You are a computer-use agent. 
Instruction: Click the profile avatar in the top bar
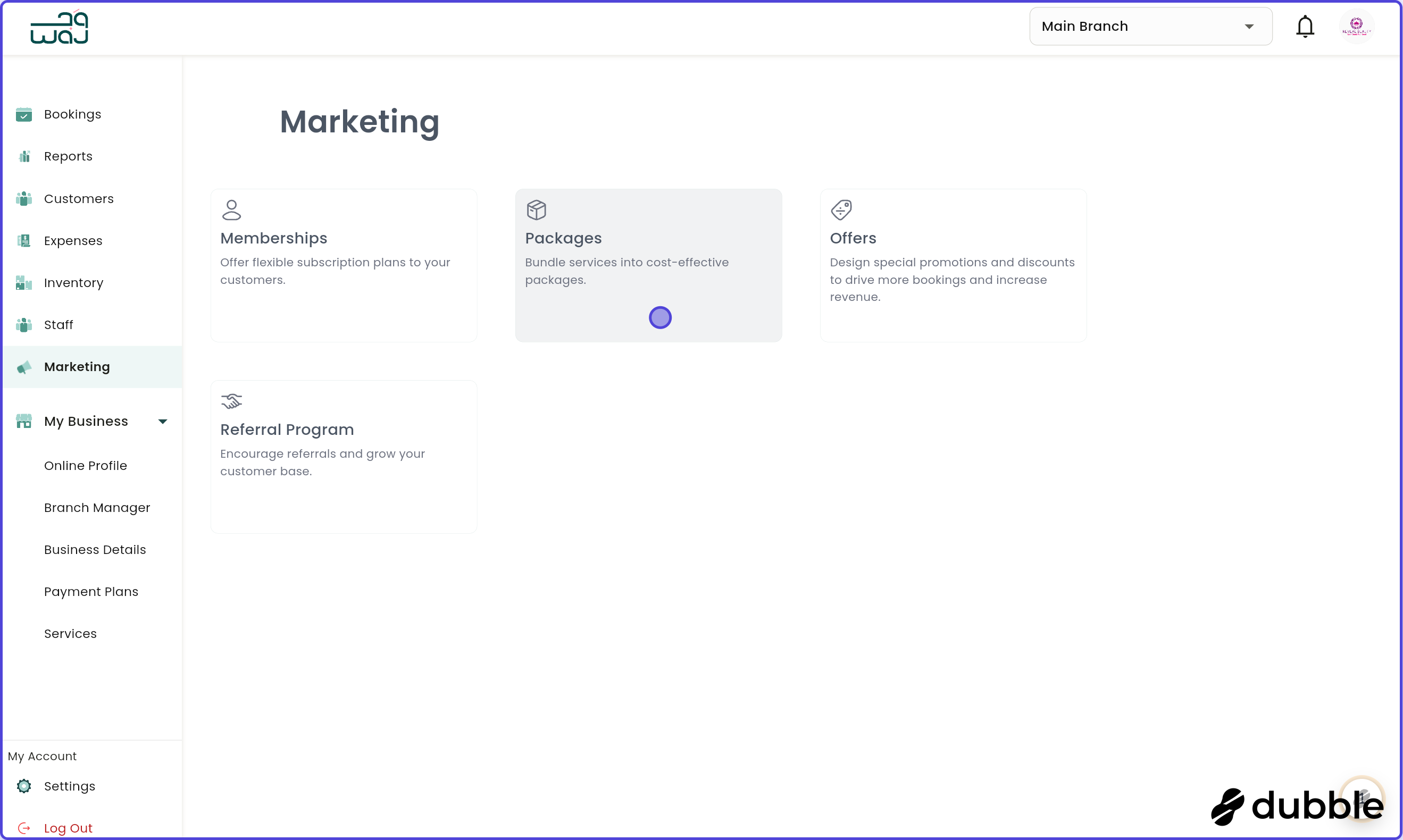pyautogui.click(x=1357, y=26)
